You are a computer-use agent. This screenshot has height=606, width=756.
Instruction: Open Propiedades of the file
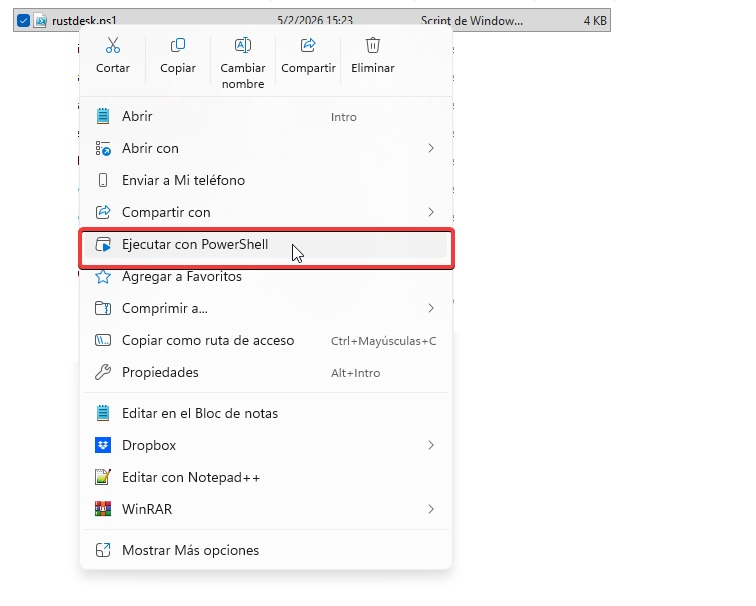click(x=160, y=372)
